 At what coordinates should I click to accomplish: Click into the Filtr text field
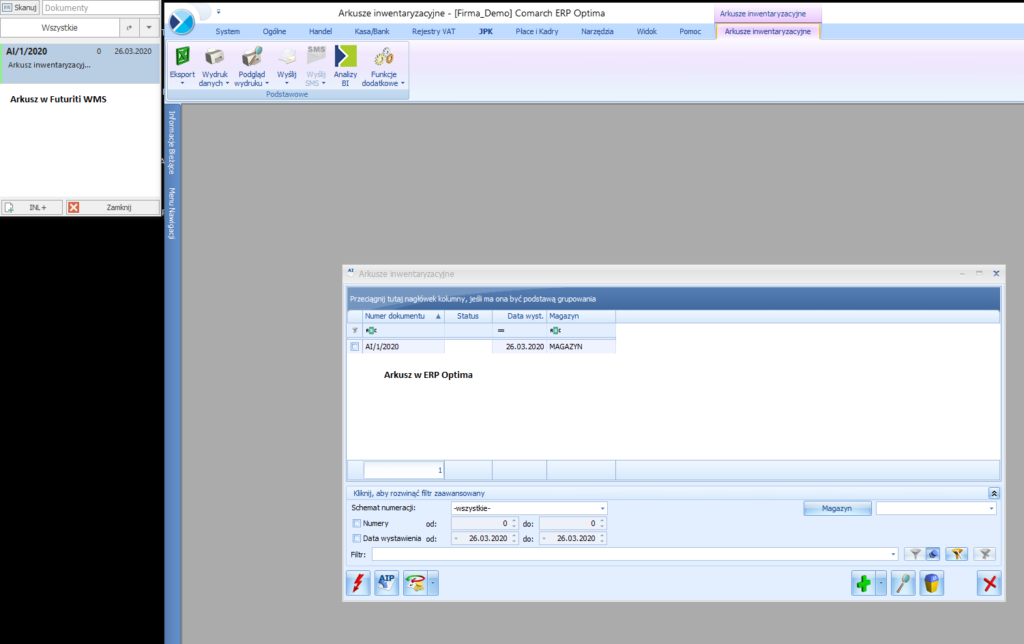[x=630, y=555]
